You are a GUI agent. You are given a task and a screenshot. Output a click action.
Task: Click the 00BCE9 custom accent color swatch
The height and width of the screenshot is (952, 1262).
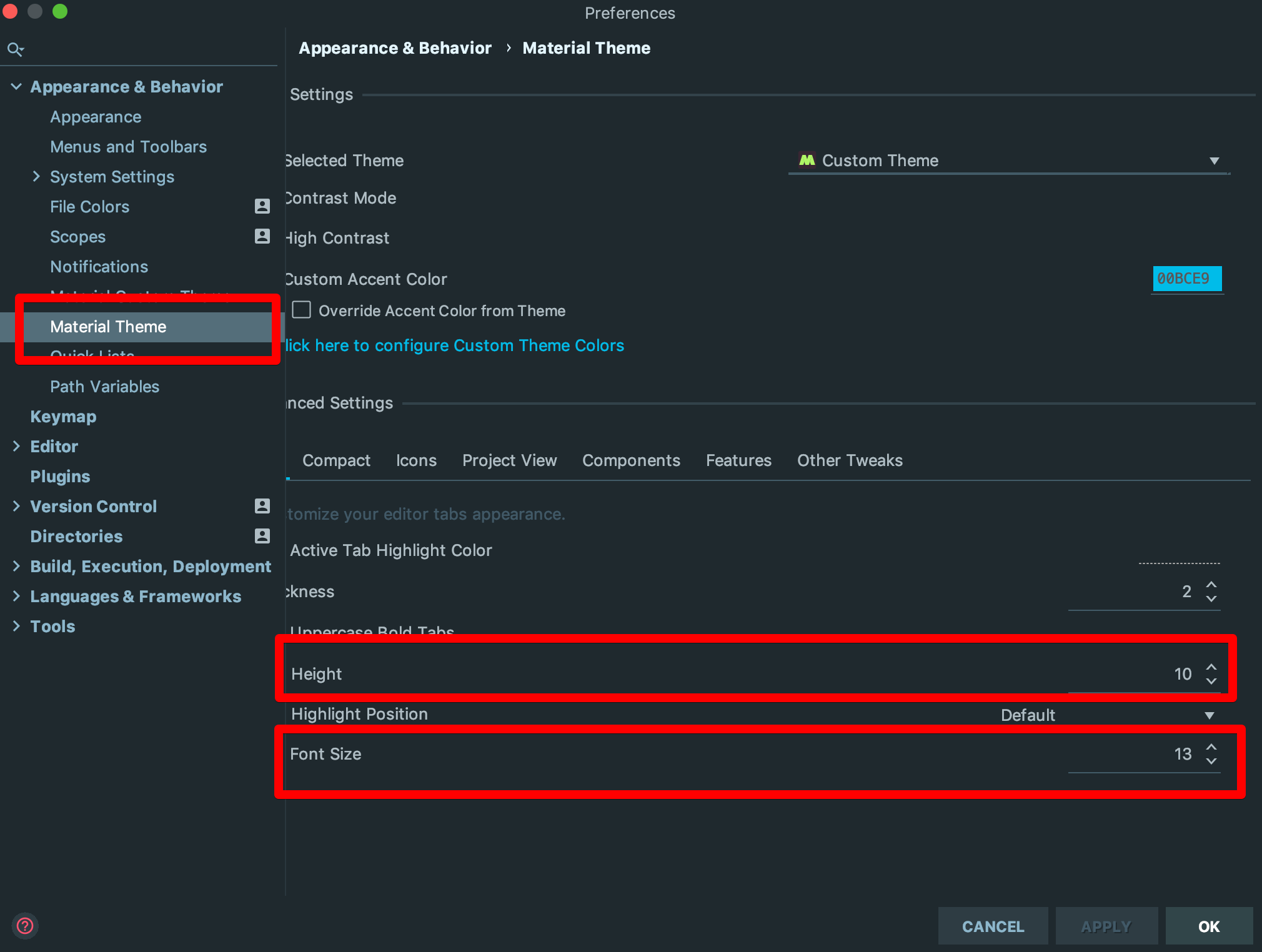point(1186,279)
